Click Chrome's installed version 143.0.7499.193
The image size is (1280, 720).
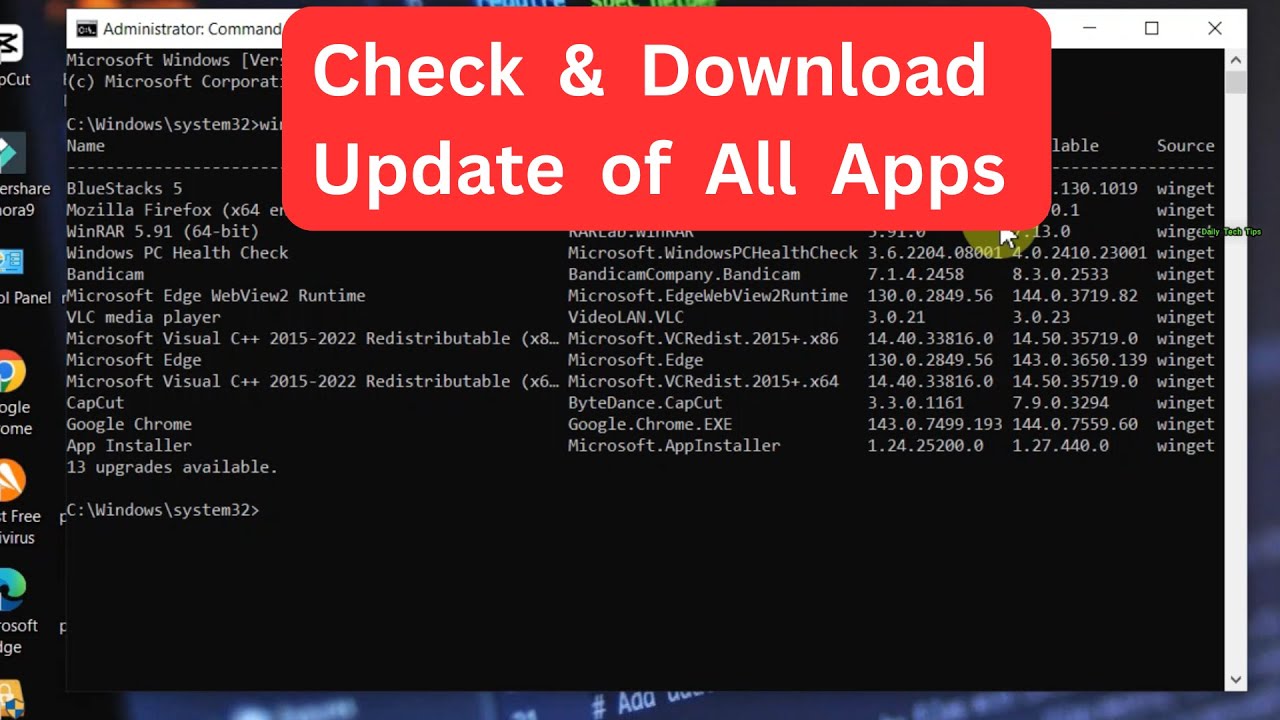[935, 424]
